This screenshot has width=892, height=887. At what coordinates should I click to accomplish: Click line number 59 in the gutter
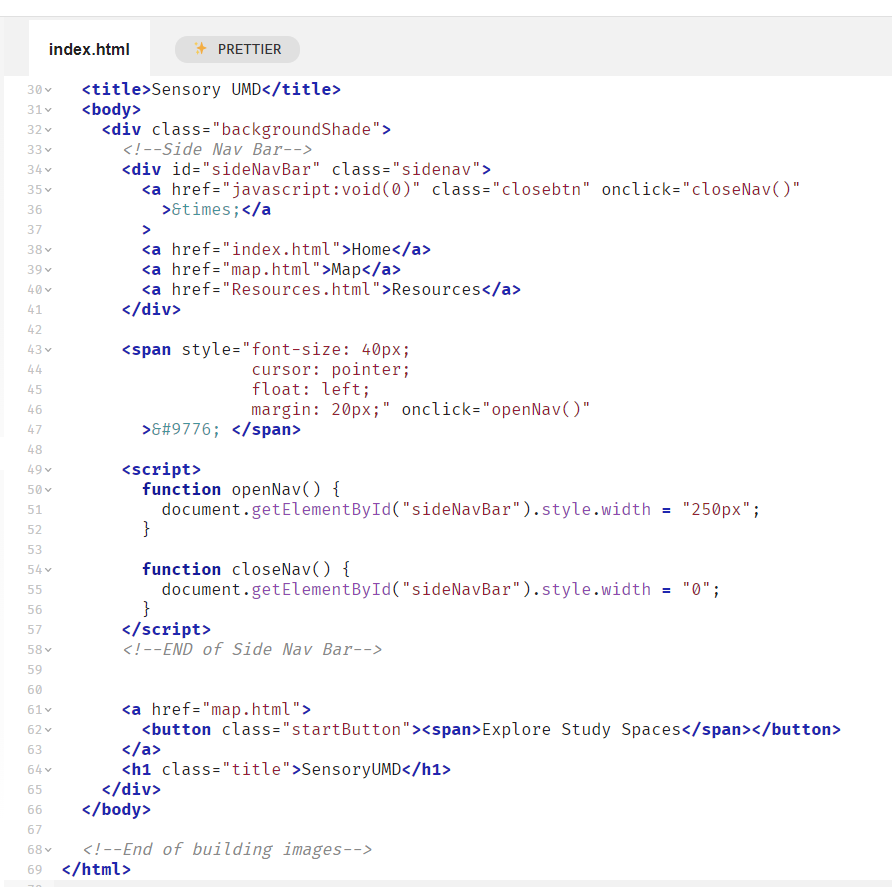pyautogui.click(x=35, y=670)
